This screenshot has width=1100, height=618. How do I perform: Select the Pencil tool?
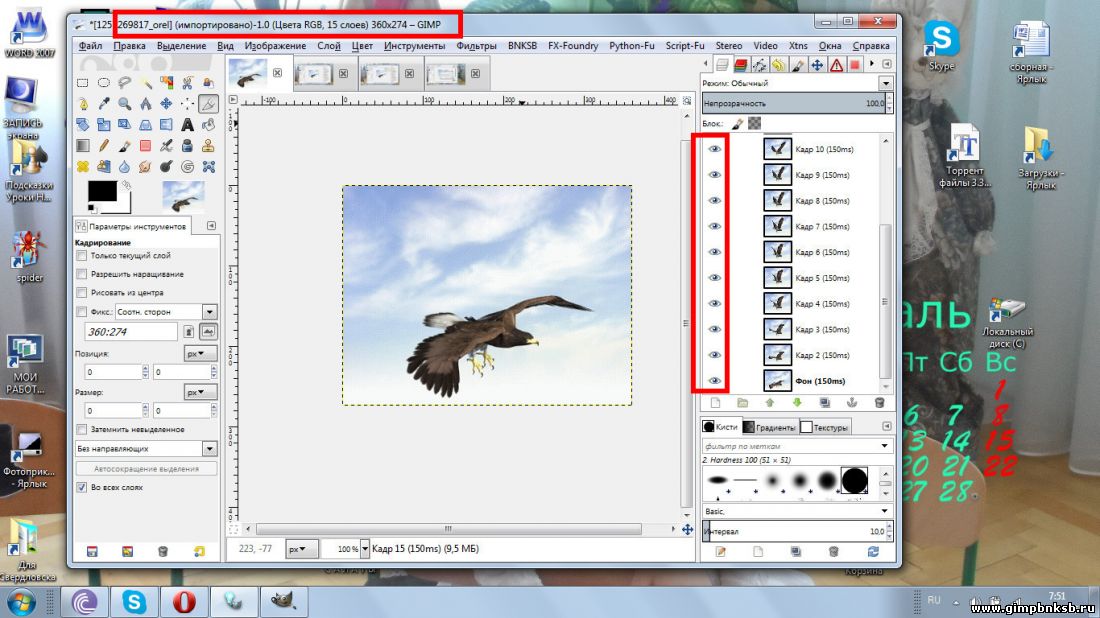[103, 146]
